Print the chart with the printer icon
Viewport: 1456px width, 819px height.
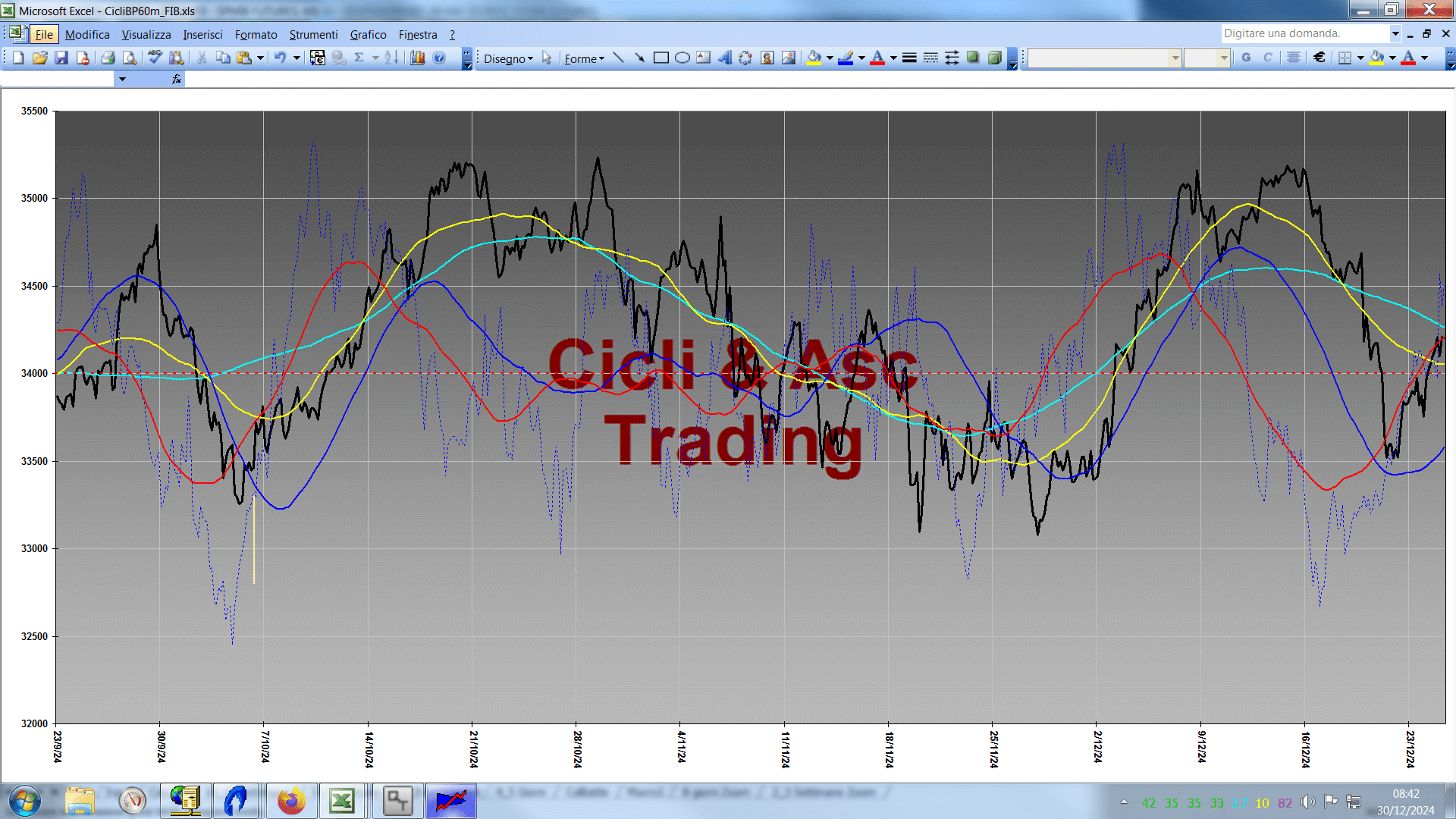(x=108, y=58)
